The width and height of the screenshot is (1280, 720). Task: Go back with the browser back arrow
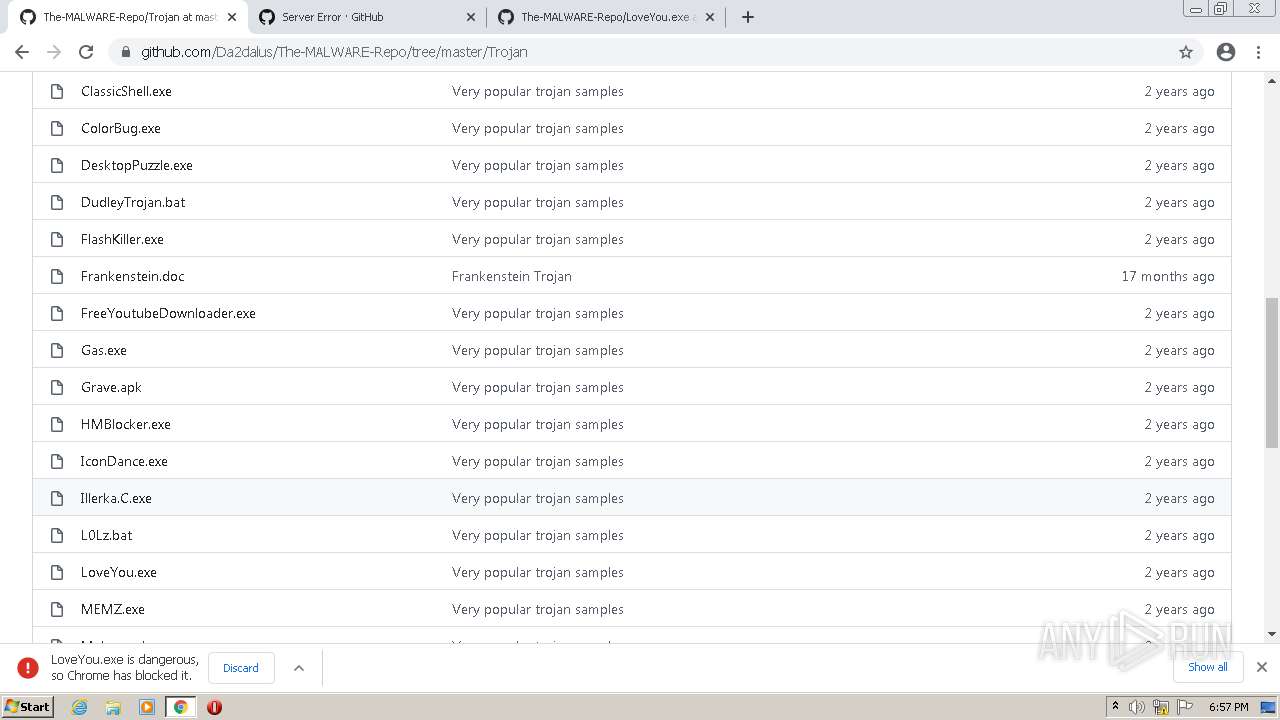[22, 52]
